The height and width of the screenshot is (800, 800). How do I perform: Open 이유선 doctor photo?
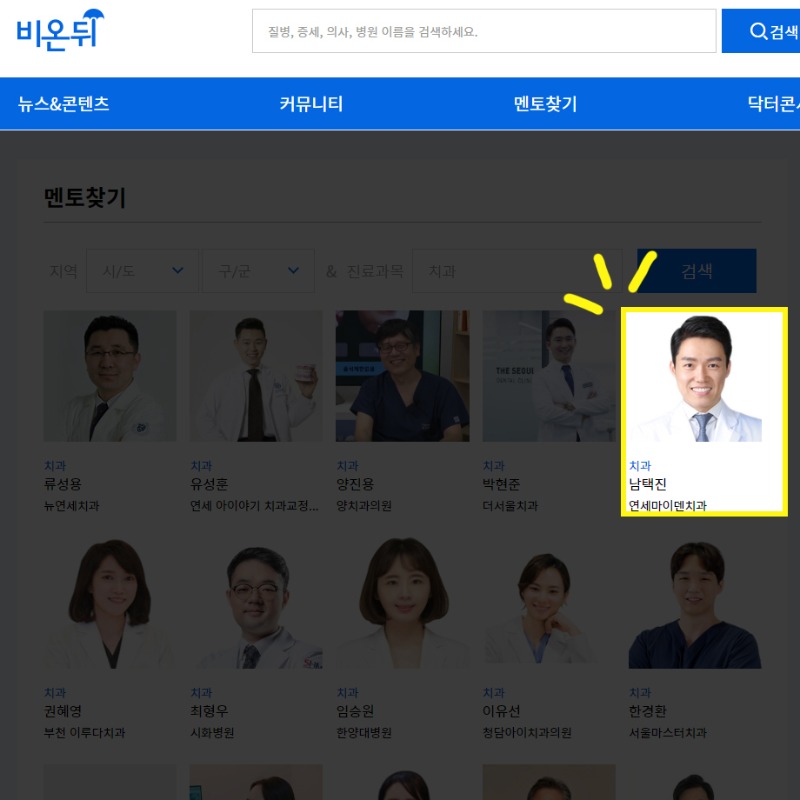548,603
